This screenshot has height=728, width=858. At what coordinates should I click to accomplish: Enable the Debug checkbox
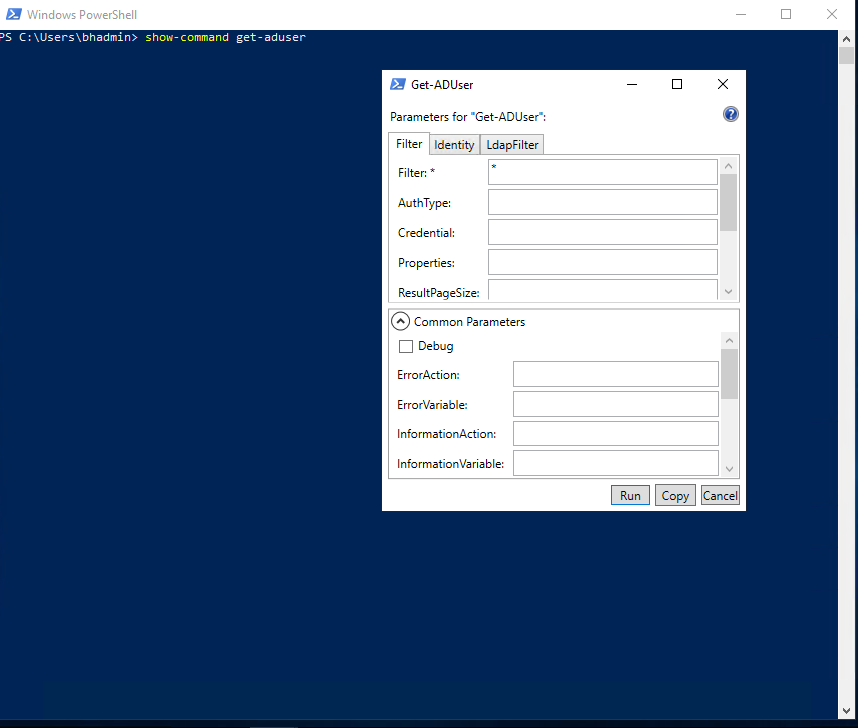click(406, 346)
